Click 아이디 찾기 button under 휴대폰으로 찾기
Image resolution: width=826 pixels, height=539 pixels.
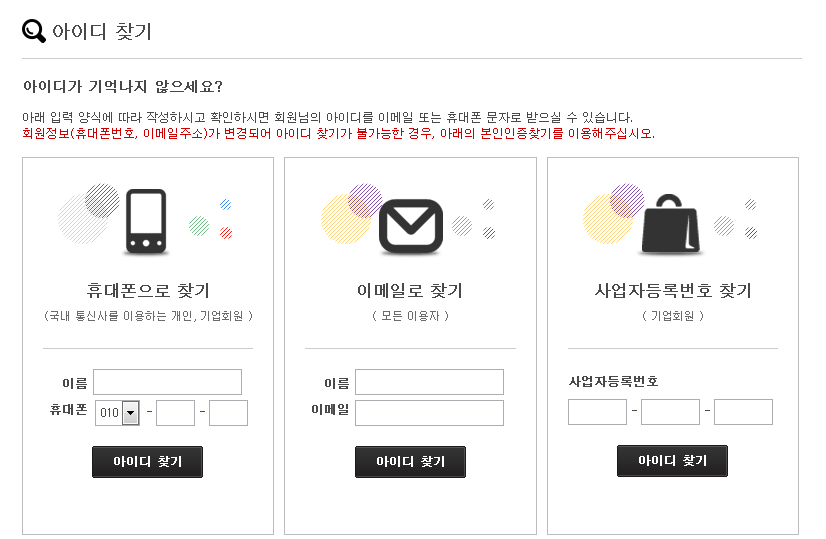(148, 462)
